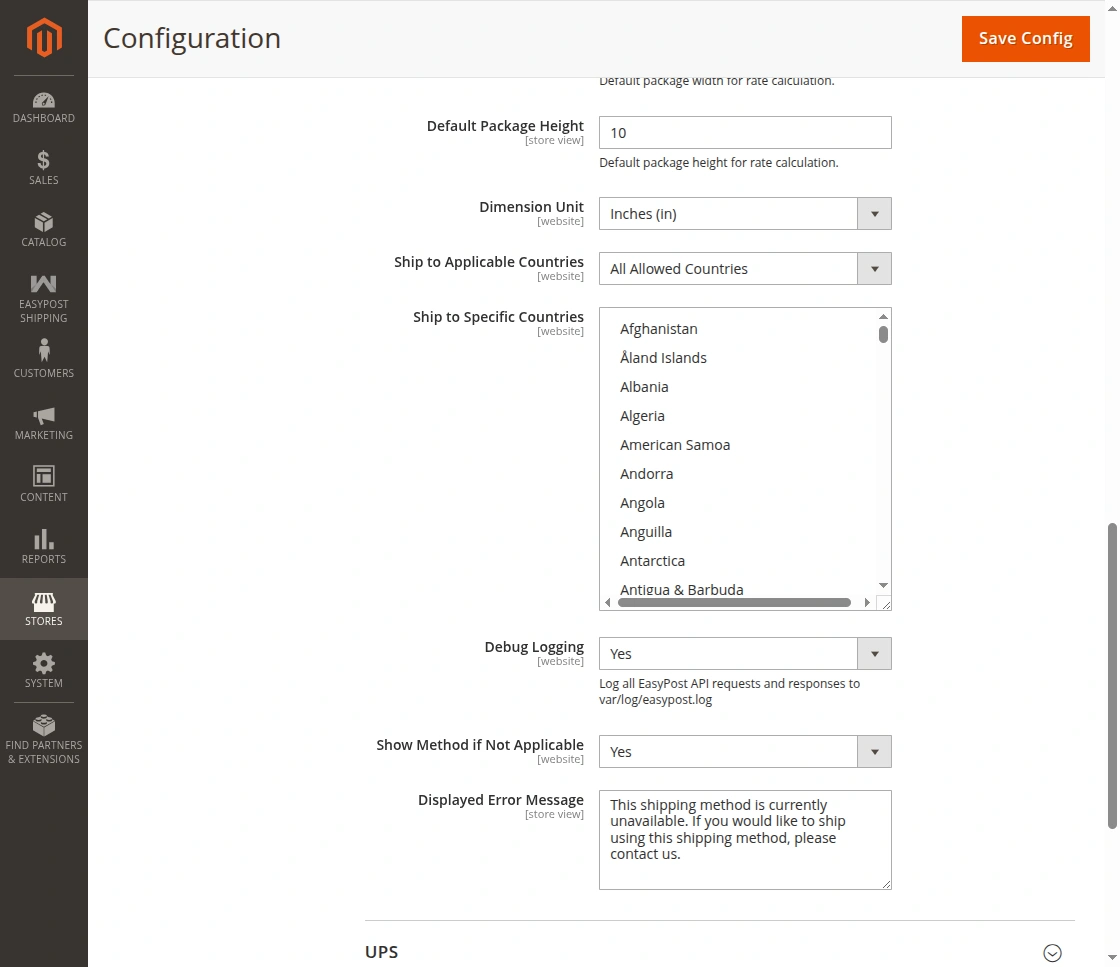Click the Default package height help text
Image resolution: width=1120 pixels, height=967 pixels.
(719, 163)
